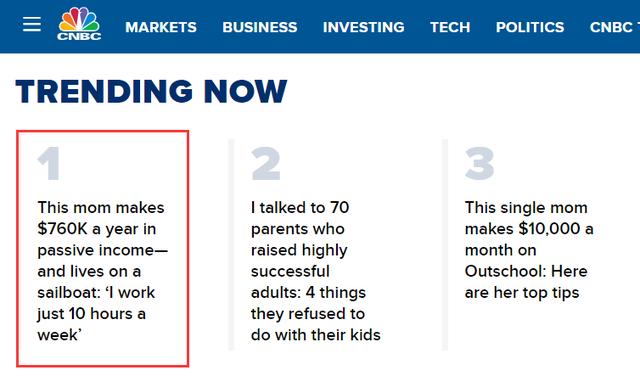This screenshot has width=640, height=387.
Task: Click '$10,000 a' text in third headline
Action: tap(556, 229)
